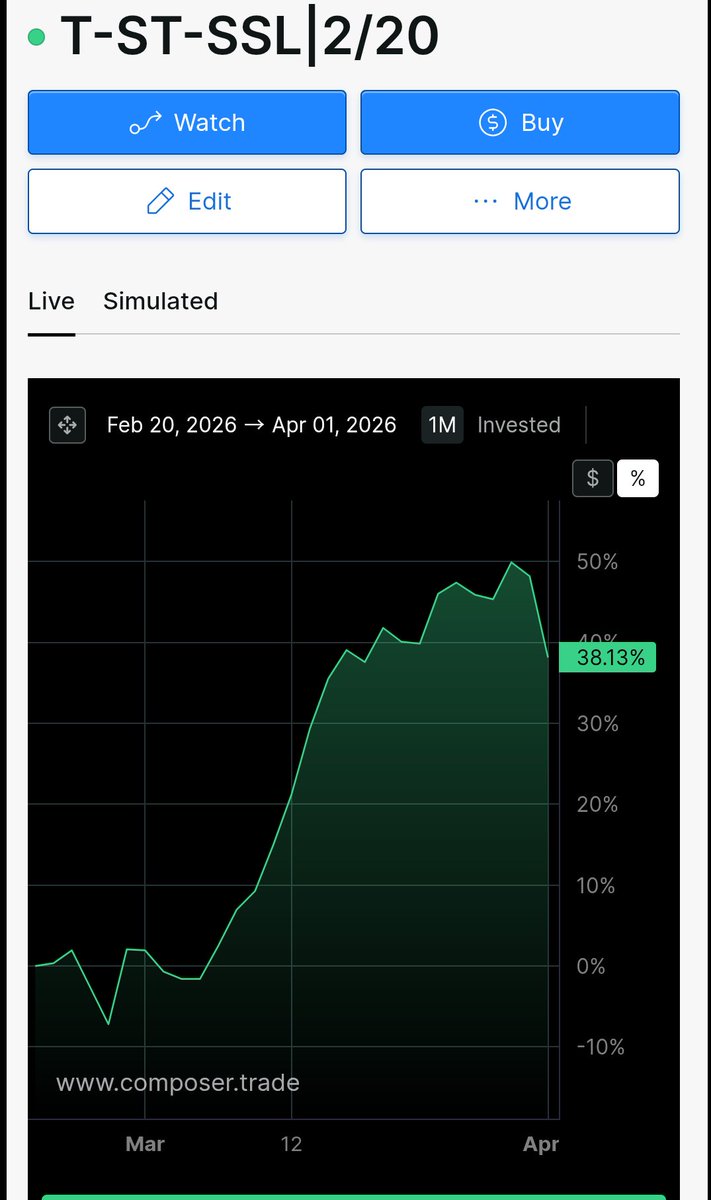This screenshot has height=1200, width=711.
Task: Select the 1M time range
Action: tap(442, 425)
